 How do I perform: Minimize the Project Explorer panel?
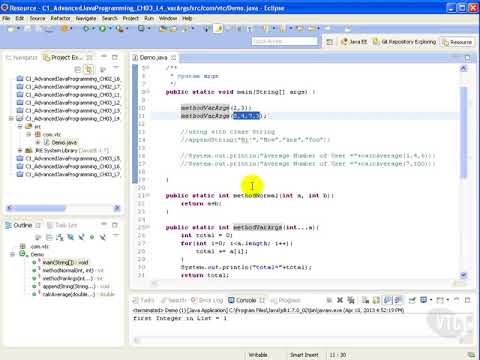(104, 57)
